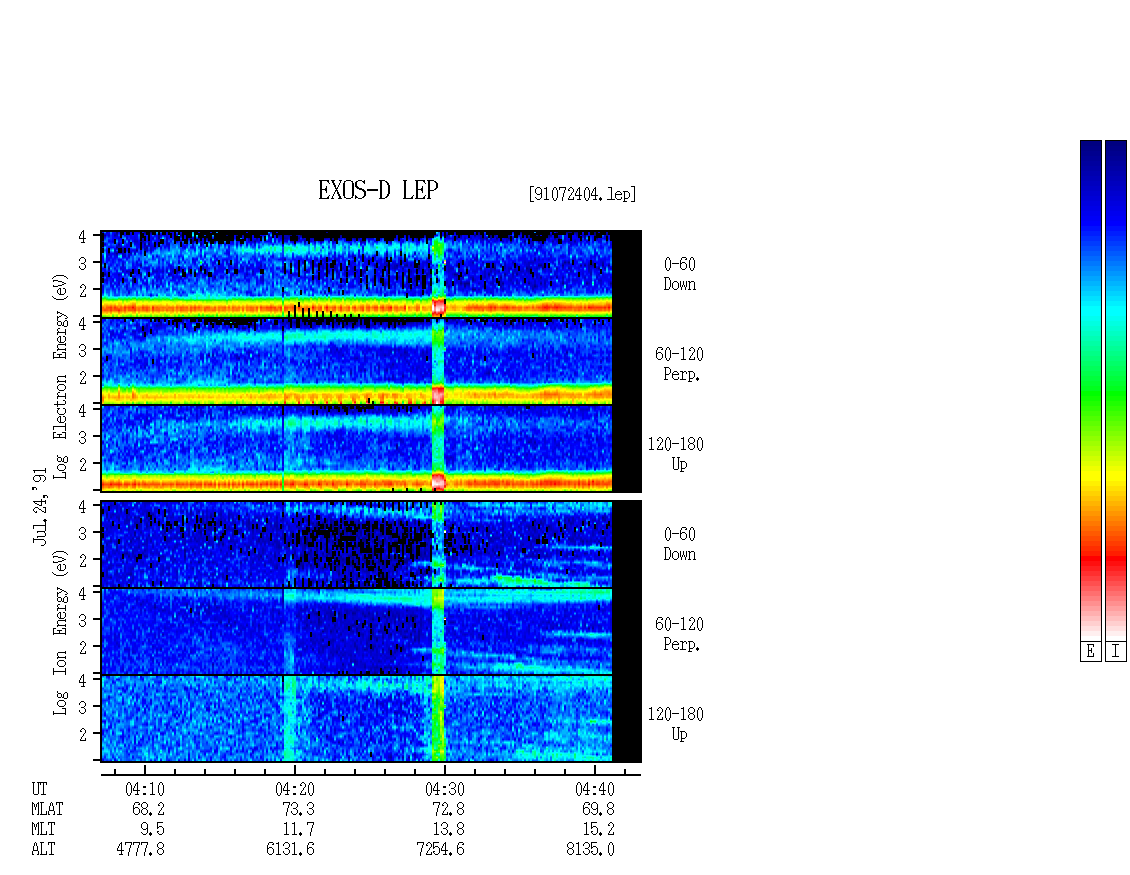Click the MLAT value 73.3
The image size is (1130, 875).
[x=298, y=809]
